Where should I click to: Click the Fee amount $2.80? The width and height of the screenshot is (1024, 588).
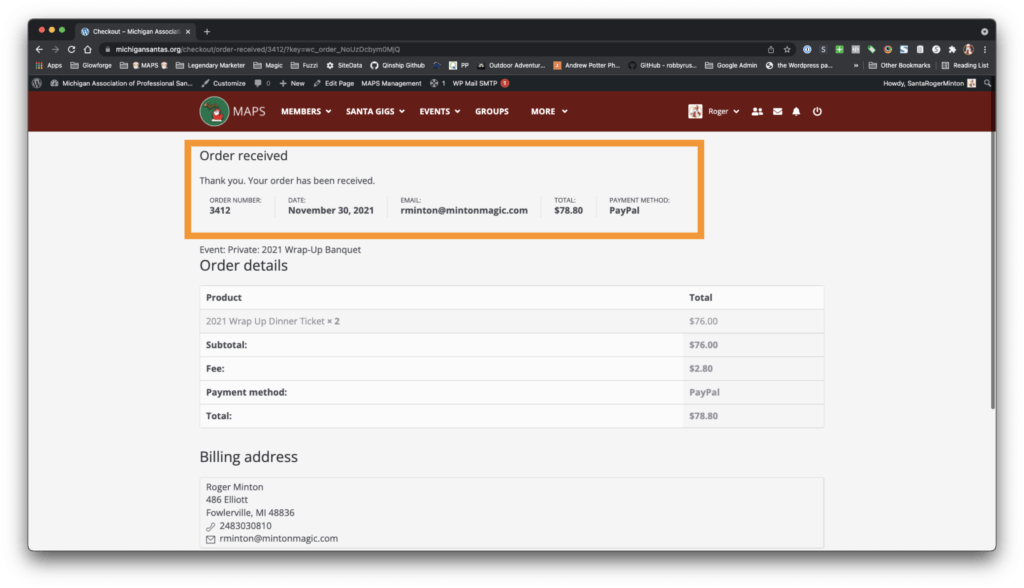[701, 368]
